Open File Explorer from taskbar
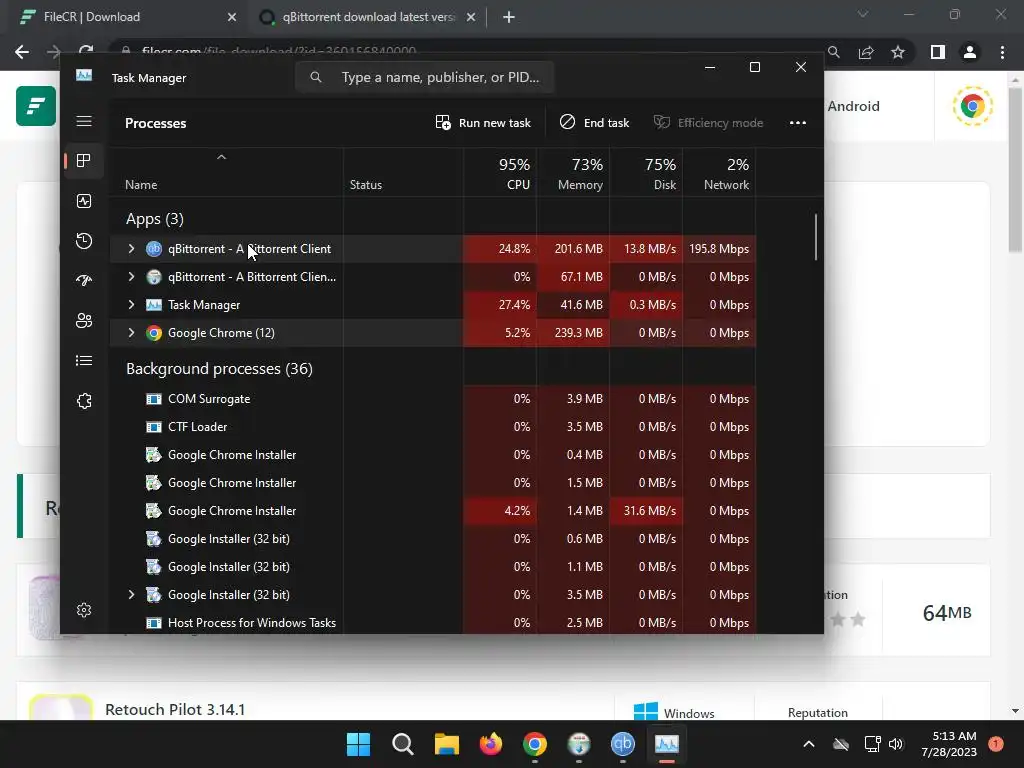Screen dimensions: 1024x768 [x=447, y=744]
